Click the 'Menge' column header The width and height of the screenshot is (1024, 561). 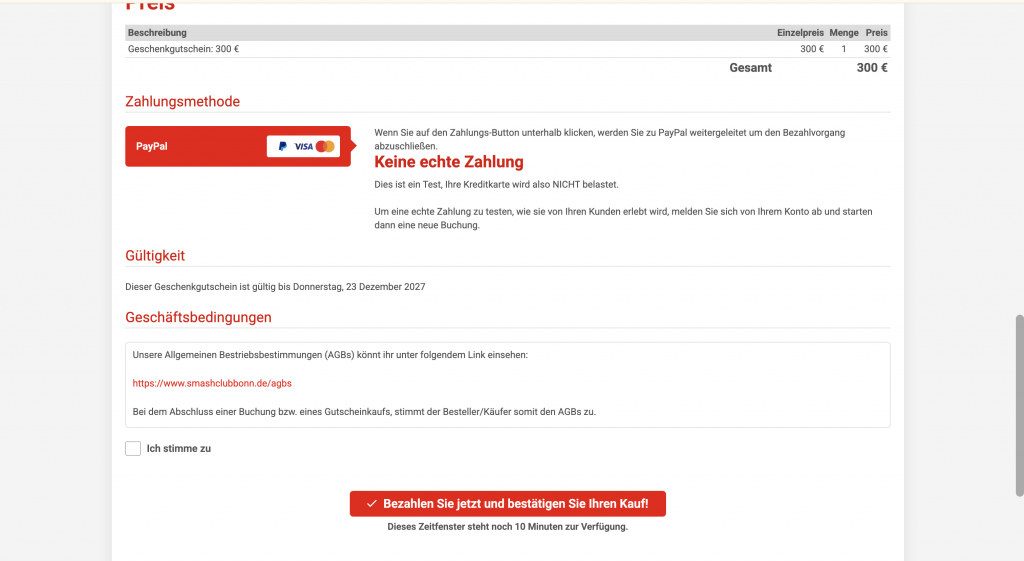[x=843, y=33]
